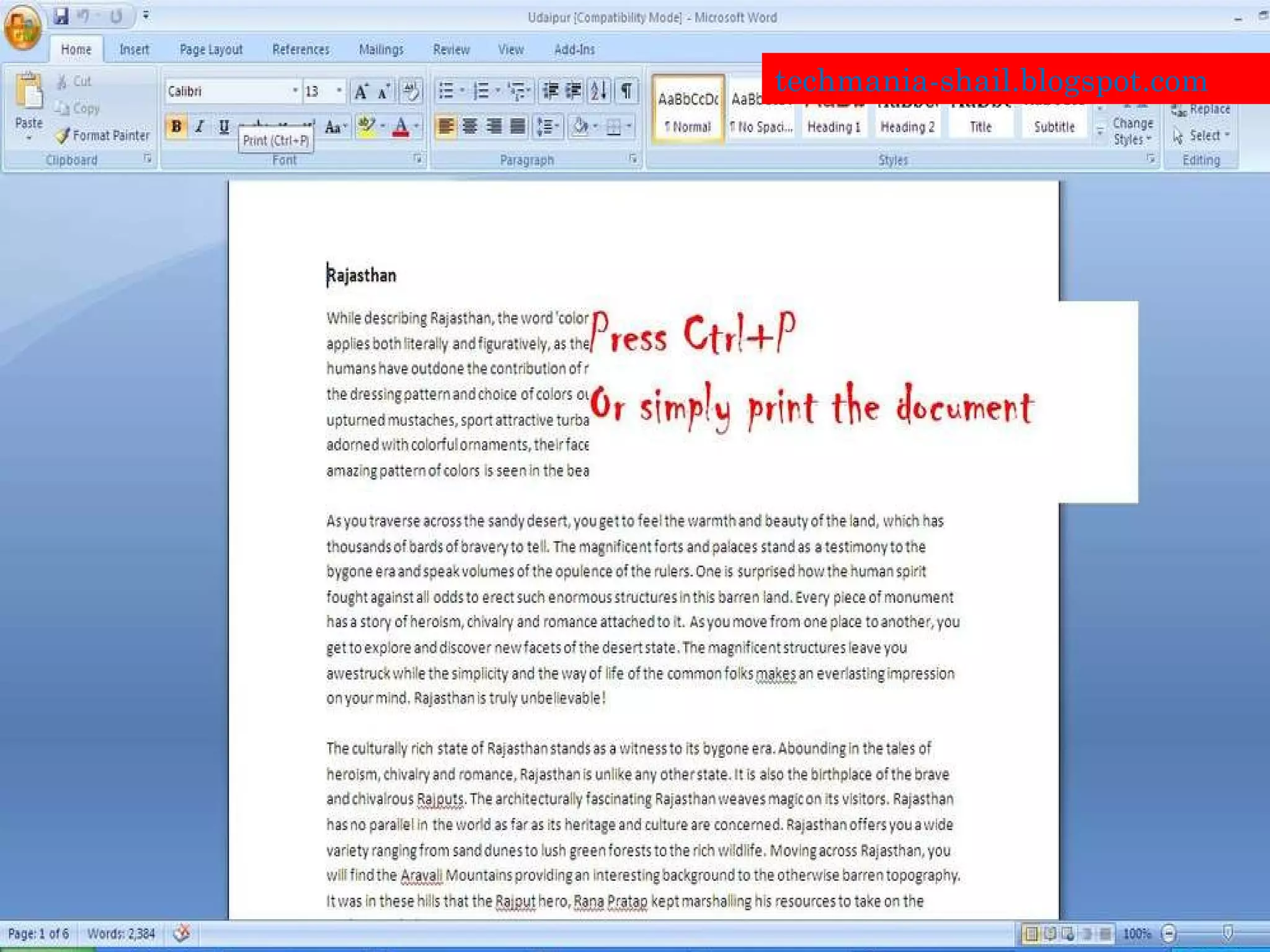This screenshot has width=1270, height=952.
Task: Click the Save icon in Quick Access
Action: [61, 16]
